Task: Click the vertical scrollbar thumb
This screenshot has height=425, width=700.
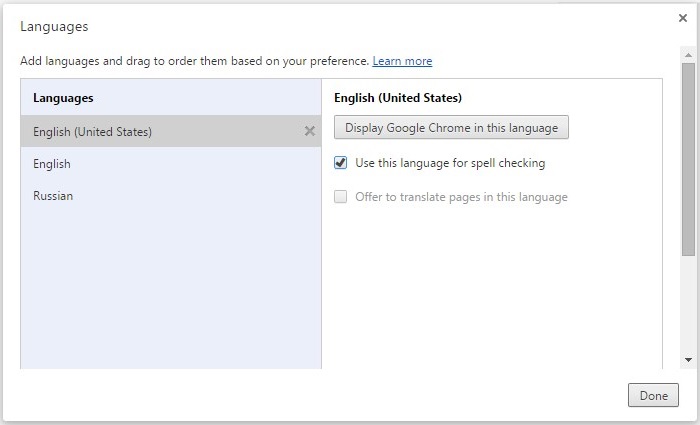Action: [688, 159]
